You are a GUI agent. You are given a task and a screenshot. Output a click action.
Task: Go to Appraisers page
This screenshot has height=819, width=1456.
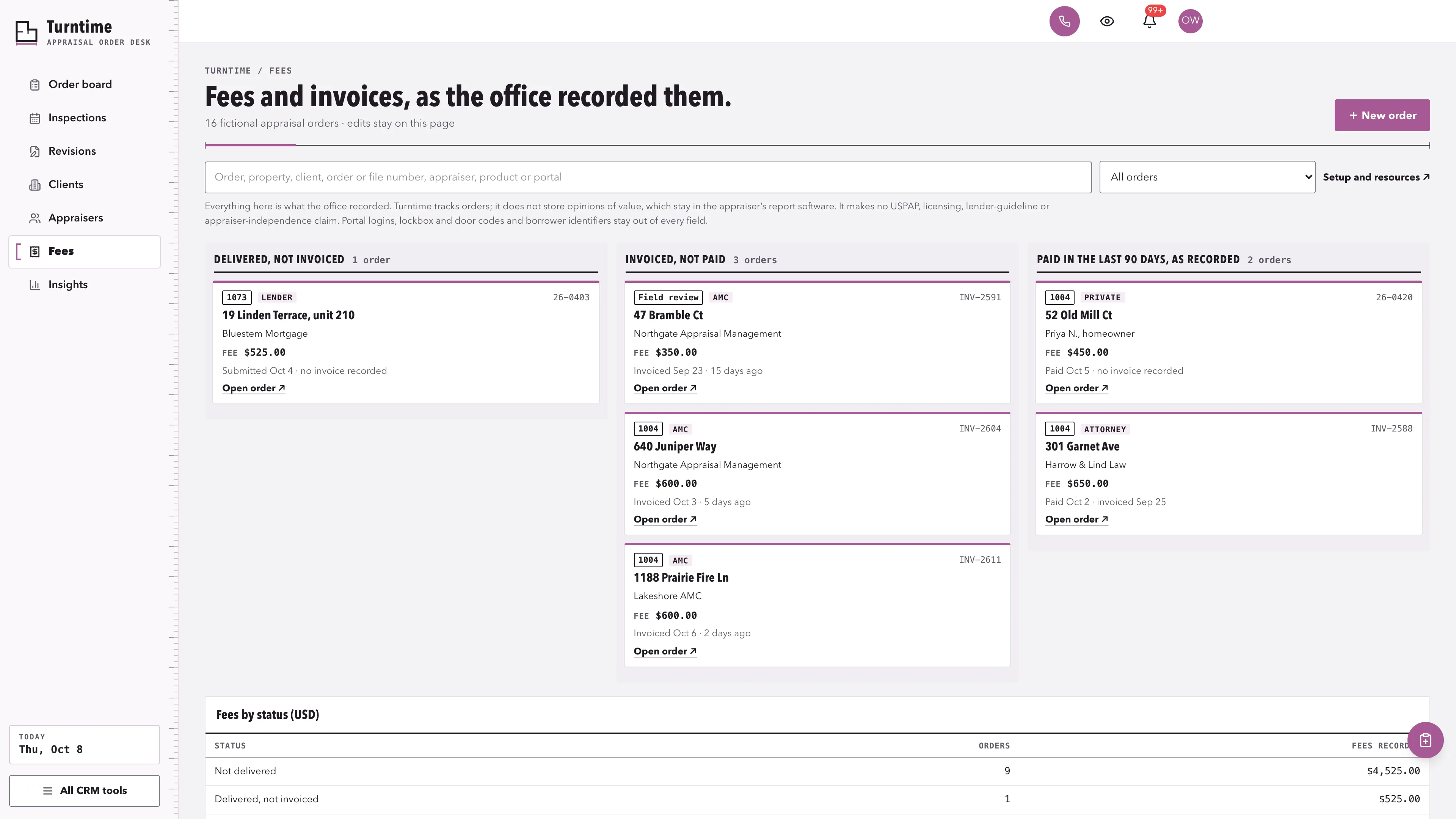coord(85,218)
